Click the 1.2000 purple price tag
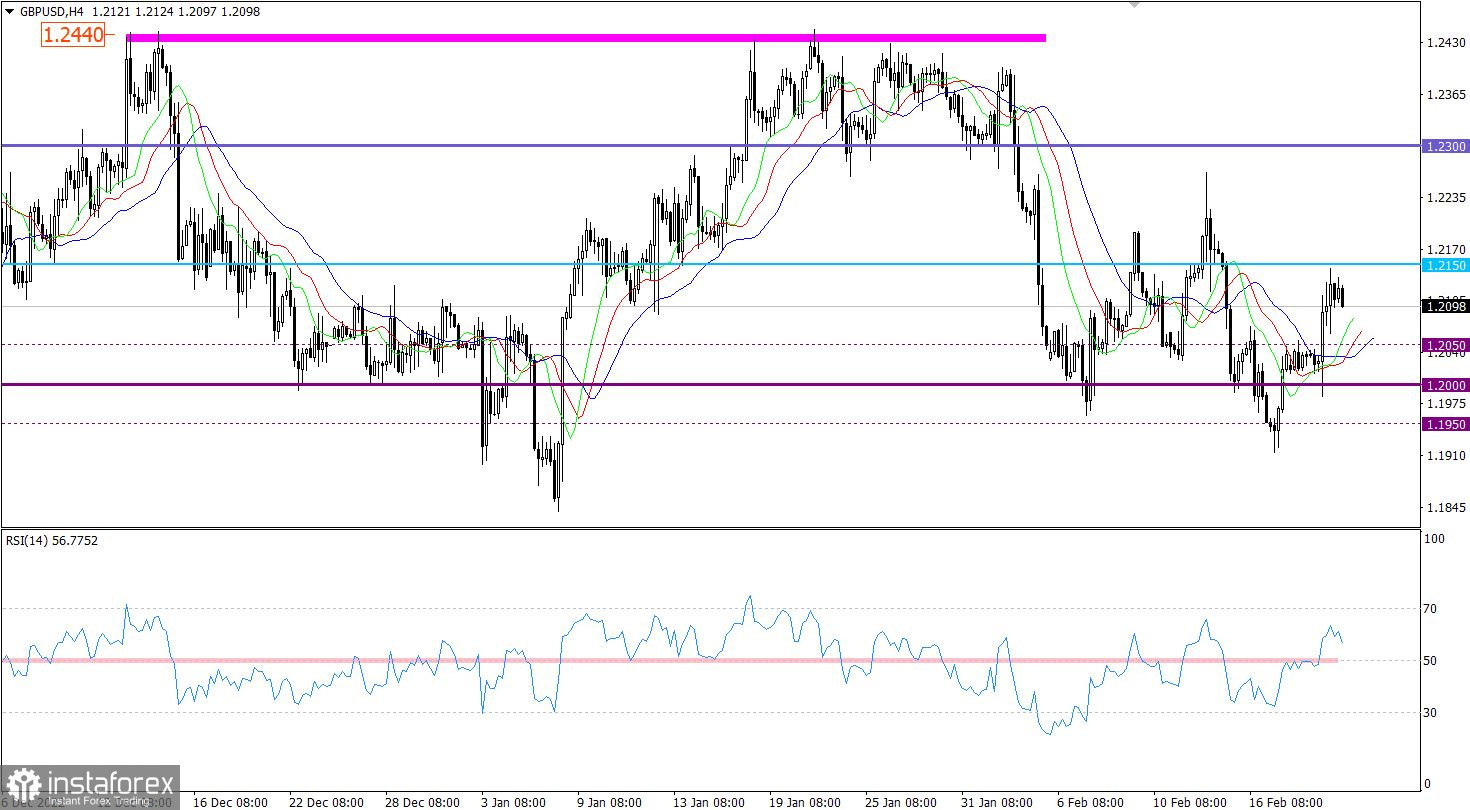The width and height of the screenshot is (1470, 810). click(x=1445, y=385)
